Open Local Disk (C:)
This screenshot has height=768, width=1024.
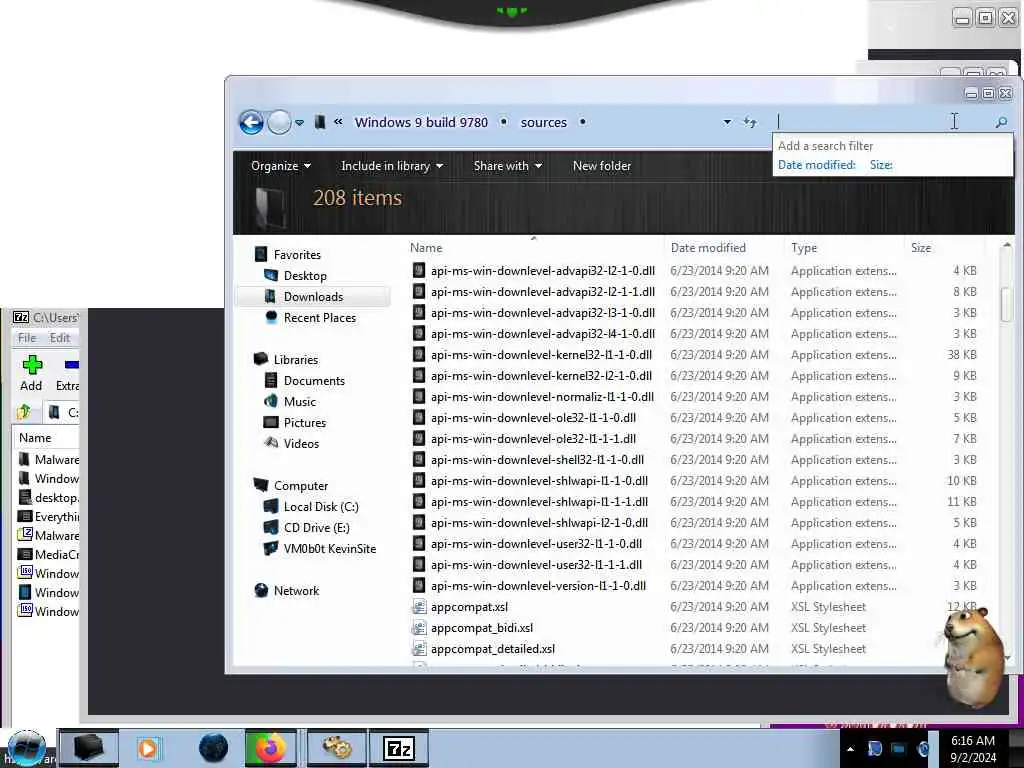(321, 506)
